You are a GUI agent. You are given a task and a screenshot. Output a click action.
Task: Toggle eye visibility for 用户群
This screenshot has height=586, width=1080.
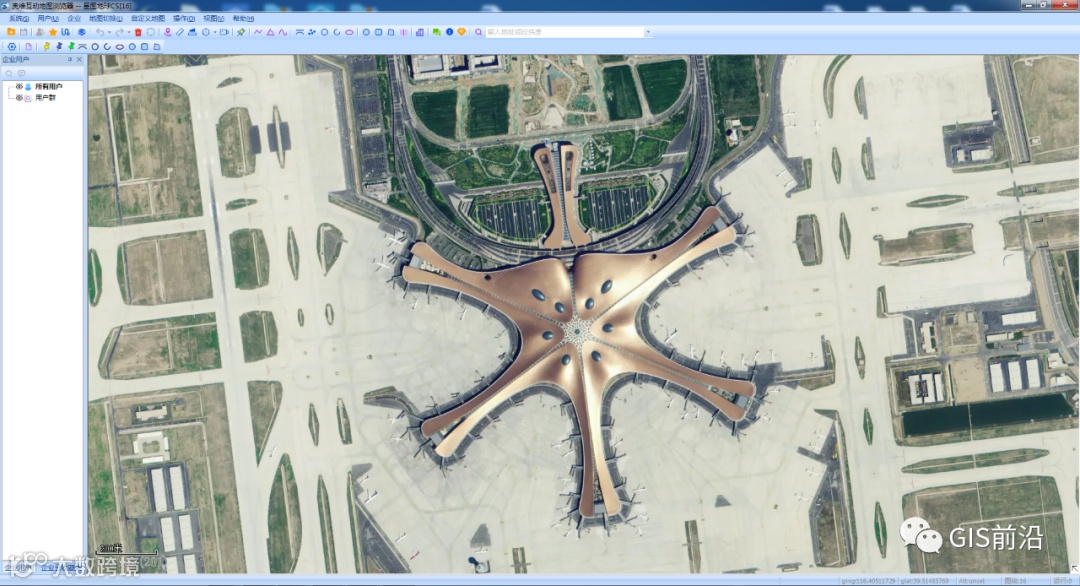(x=19, y=97)
